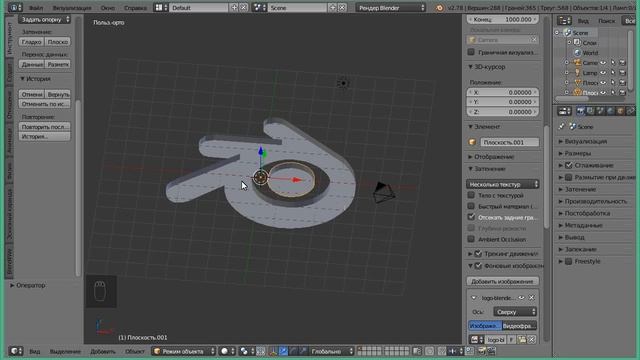Toggle Lamp renderability camera icon in outliner
The width and height of the screenshot is (640, 360).
tap(622, 73)
